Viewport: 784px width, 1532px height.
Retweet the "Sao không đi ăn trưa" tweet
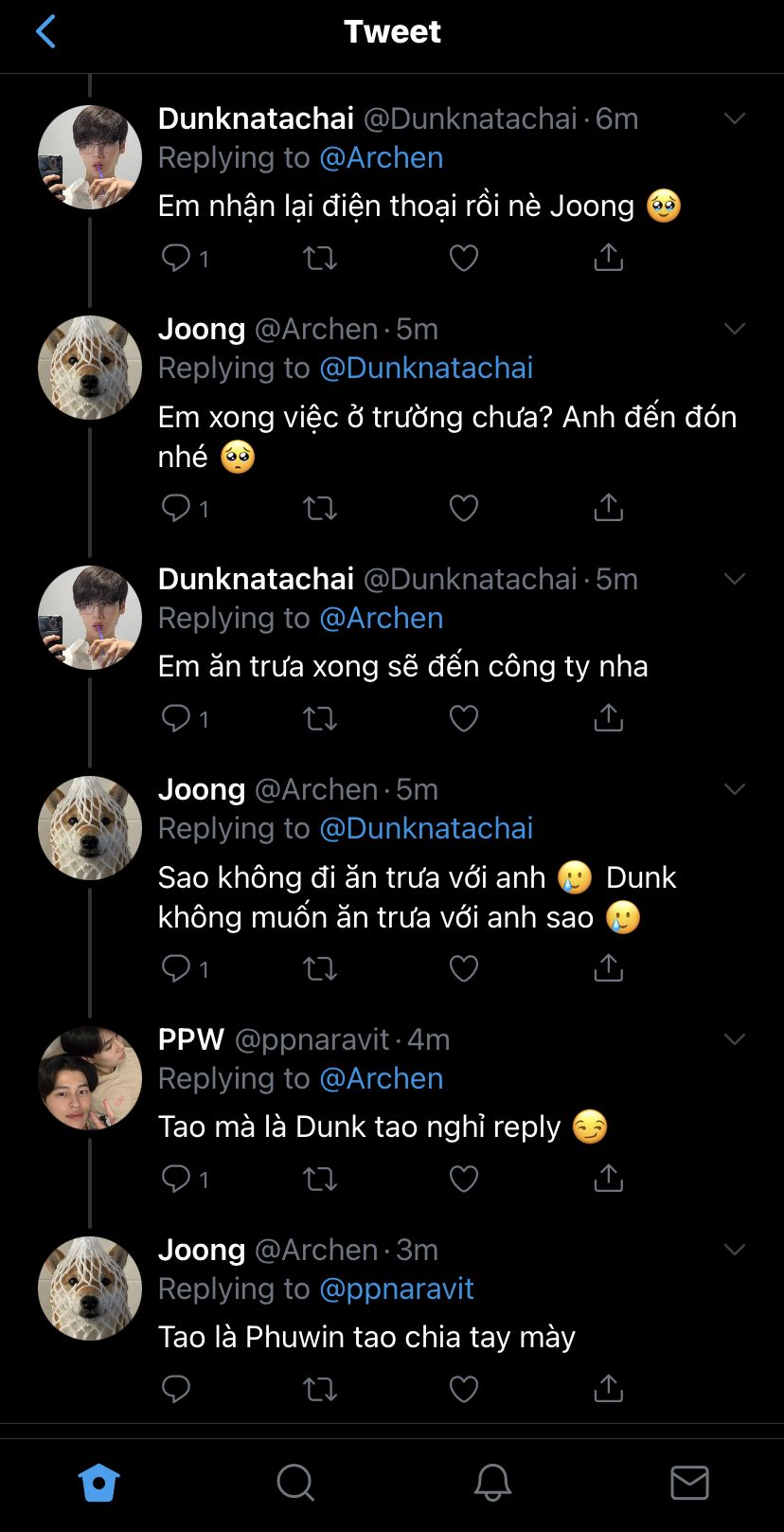[x=320, y=968]
